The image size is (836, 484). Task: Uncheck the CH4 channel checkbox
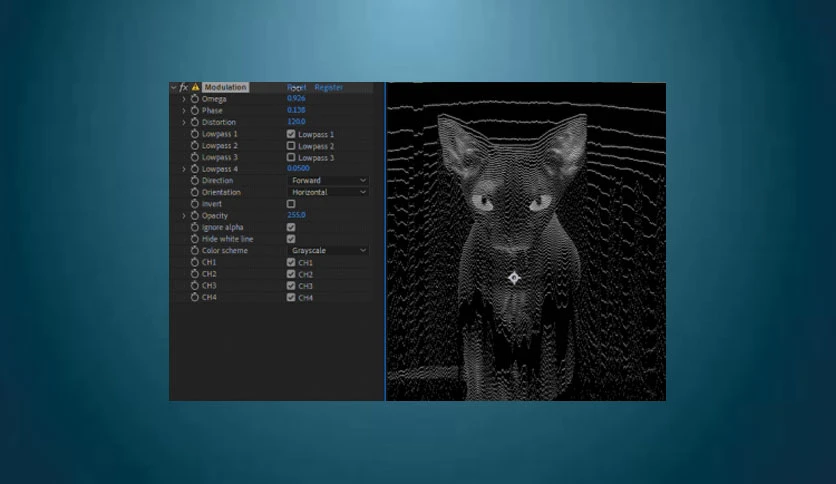[291, 297]
